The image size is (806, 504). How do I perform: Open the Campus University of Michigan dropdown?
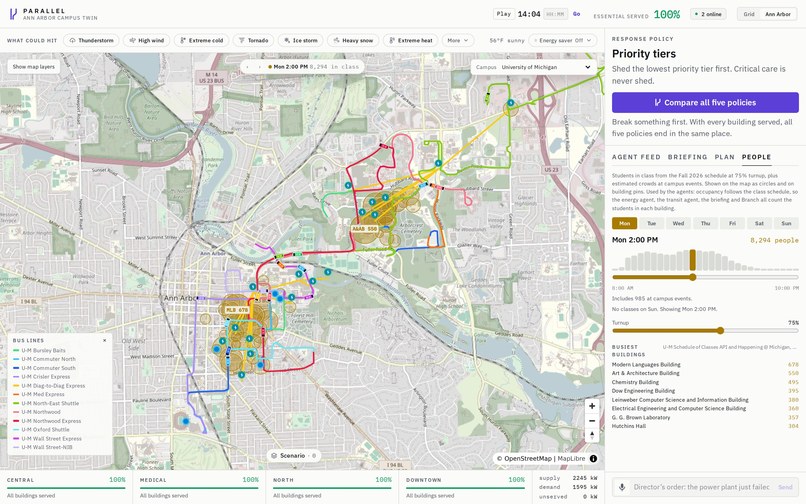coord(533,67)
